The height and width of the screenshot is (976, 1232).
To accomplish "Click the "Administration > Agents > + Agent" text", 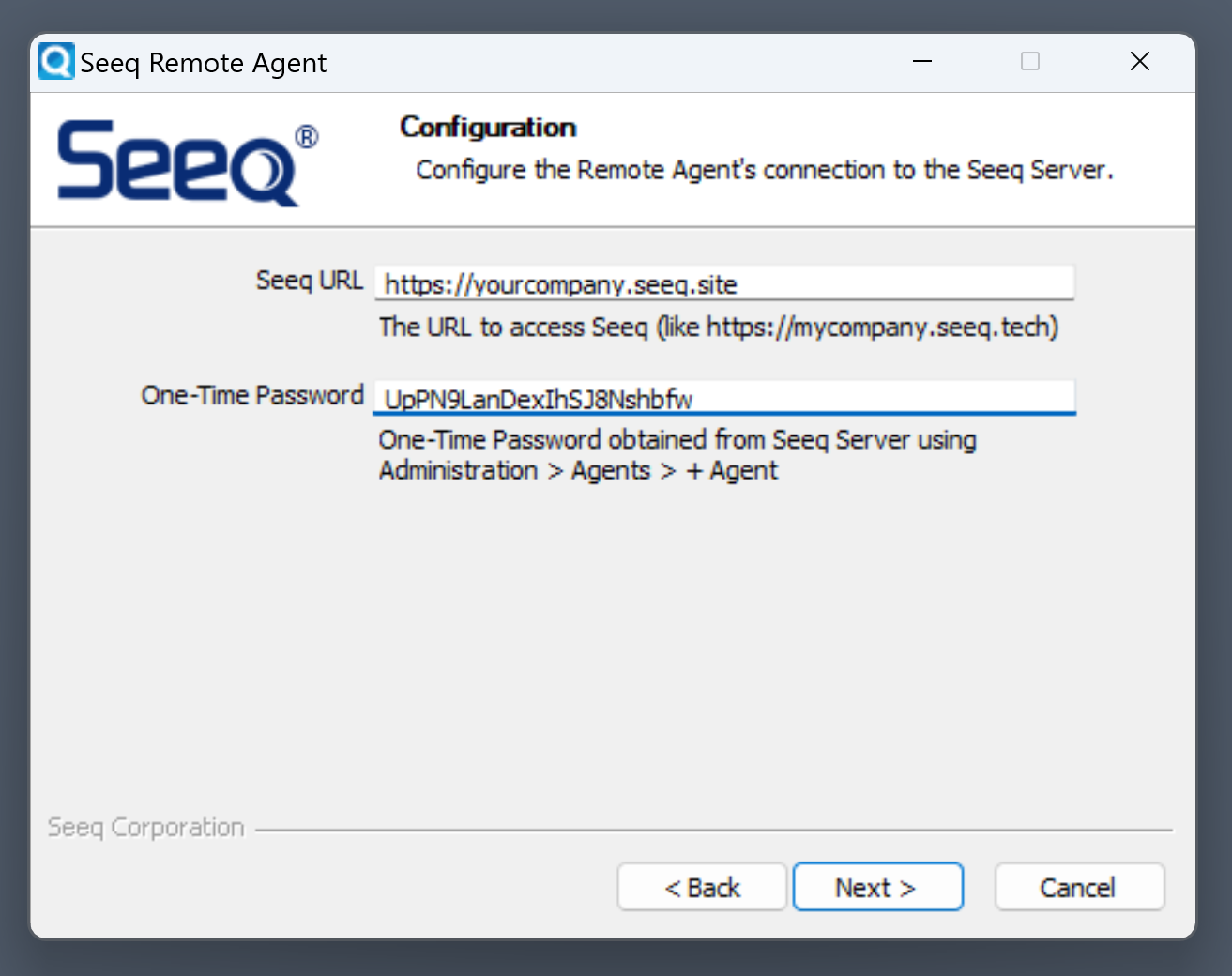I will tap(578, 470).
